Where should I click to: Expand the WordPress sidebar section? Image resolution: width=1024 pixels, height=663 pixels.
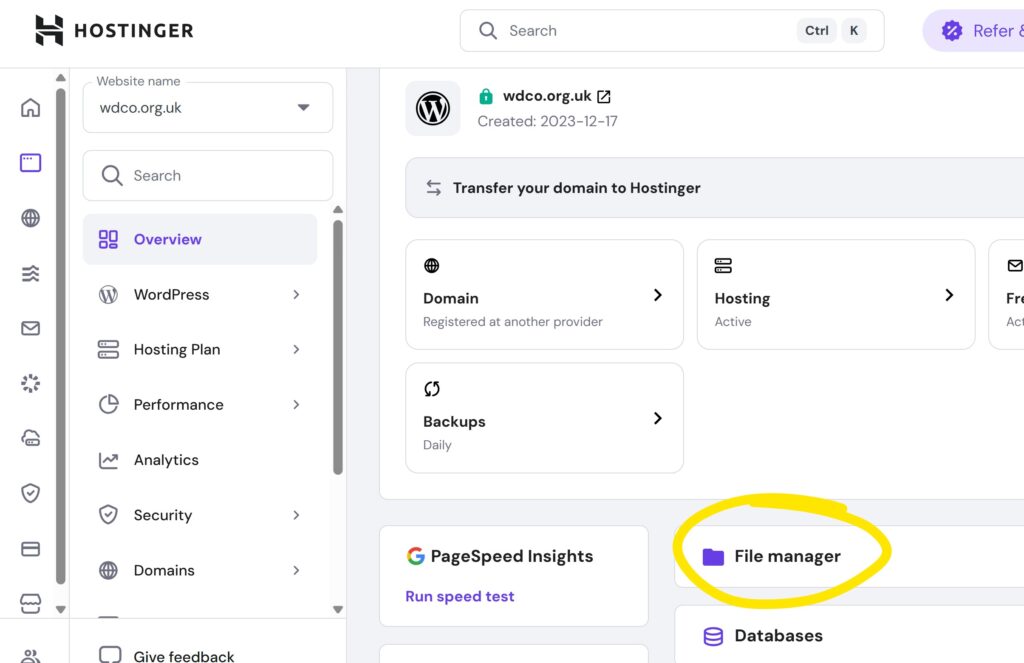[200, 295]
